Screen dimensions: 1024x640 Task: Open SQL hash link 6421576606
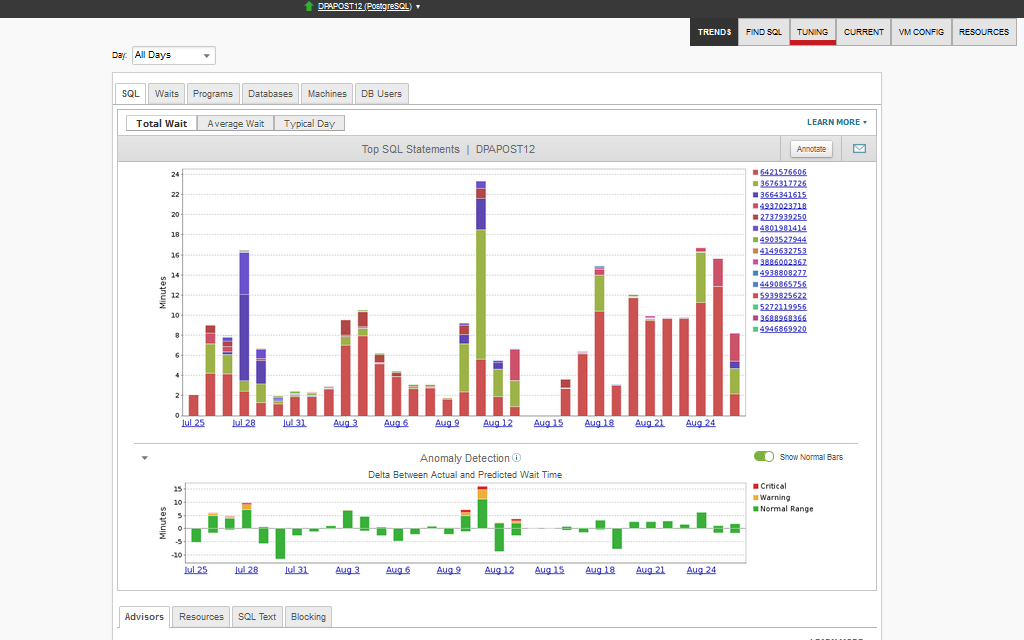(x=783, y=172)
